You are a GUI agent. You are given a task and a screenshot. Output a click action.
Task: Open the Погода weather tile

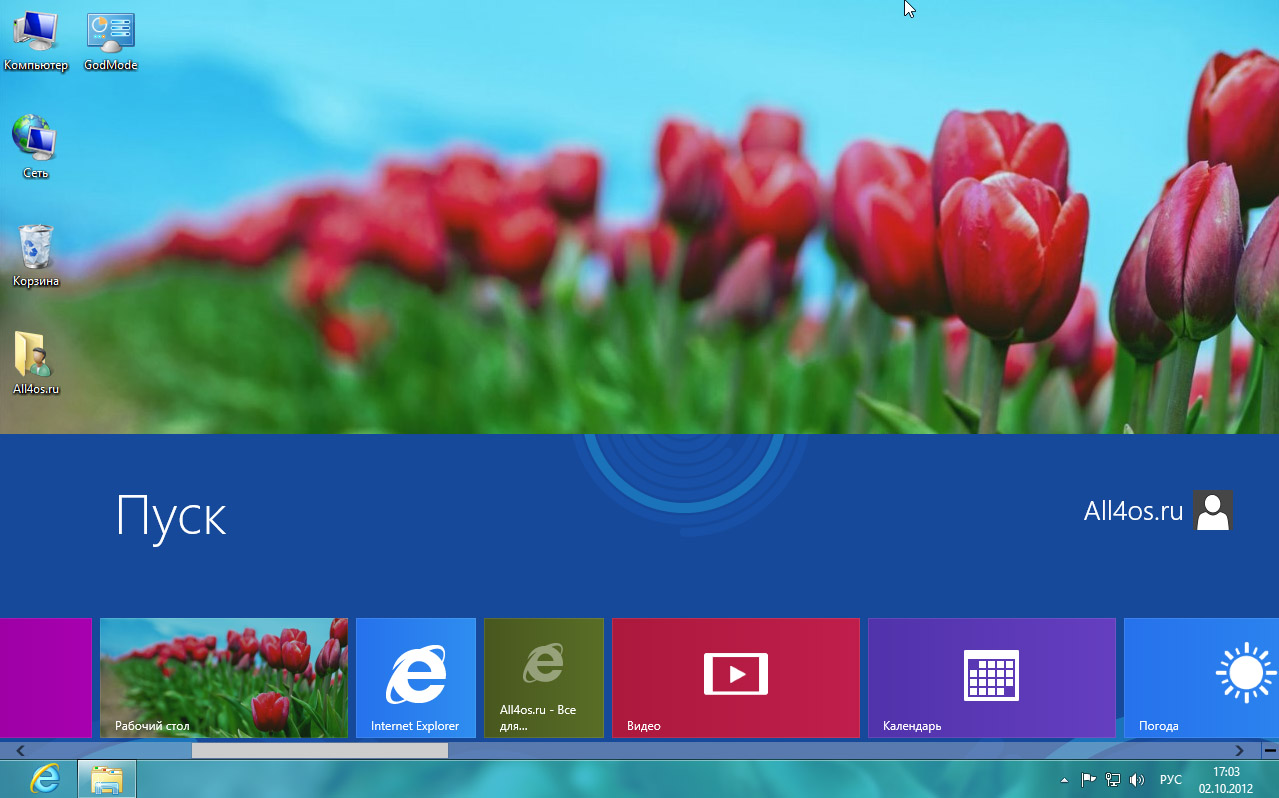[x=1201, y=678]
